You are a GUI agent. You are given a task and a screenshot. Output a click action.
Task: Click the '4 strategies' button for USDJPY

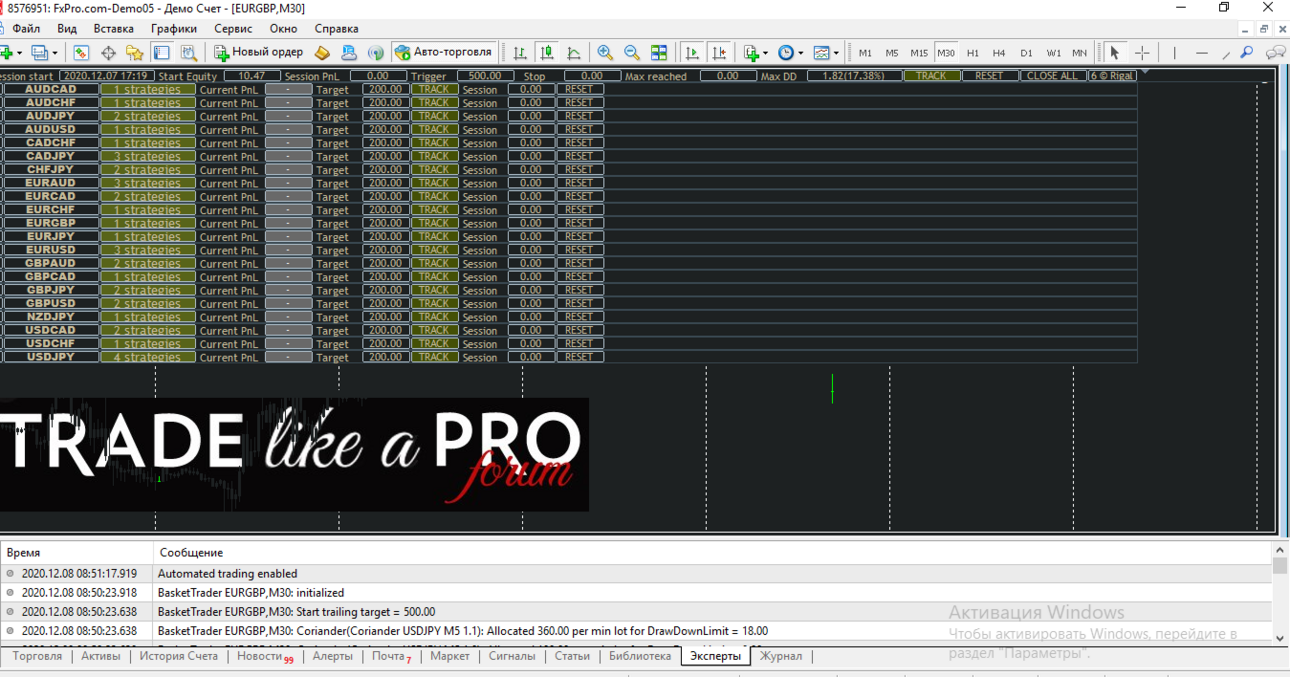coord(147,357)
